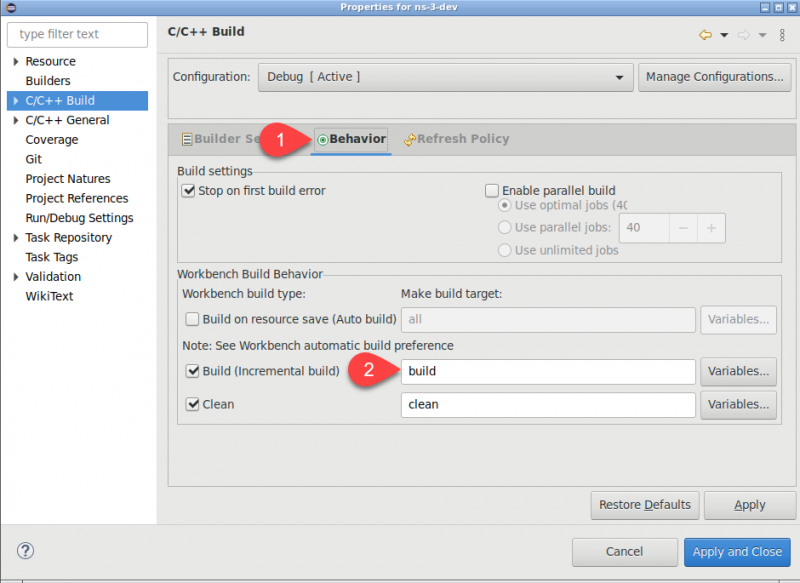Expand the C/C++ General tree node
The image size is (800, 583).
coord(16,120)
